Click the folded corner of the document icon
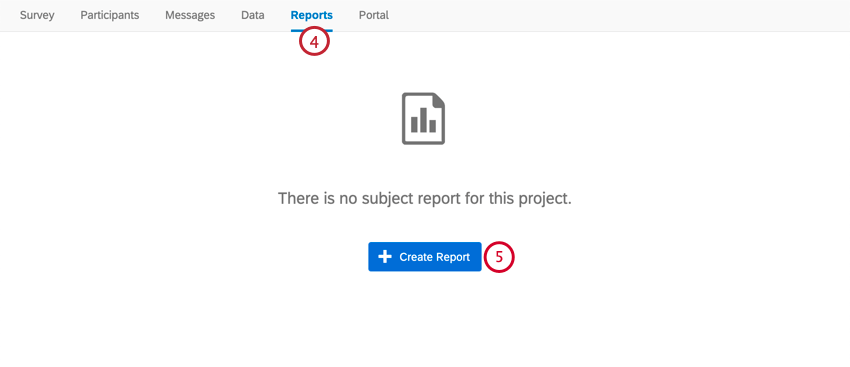 coord(438,99)
